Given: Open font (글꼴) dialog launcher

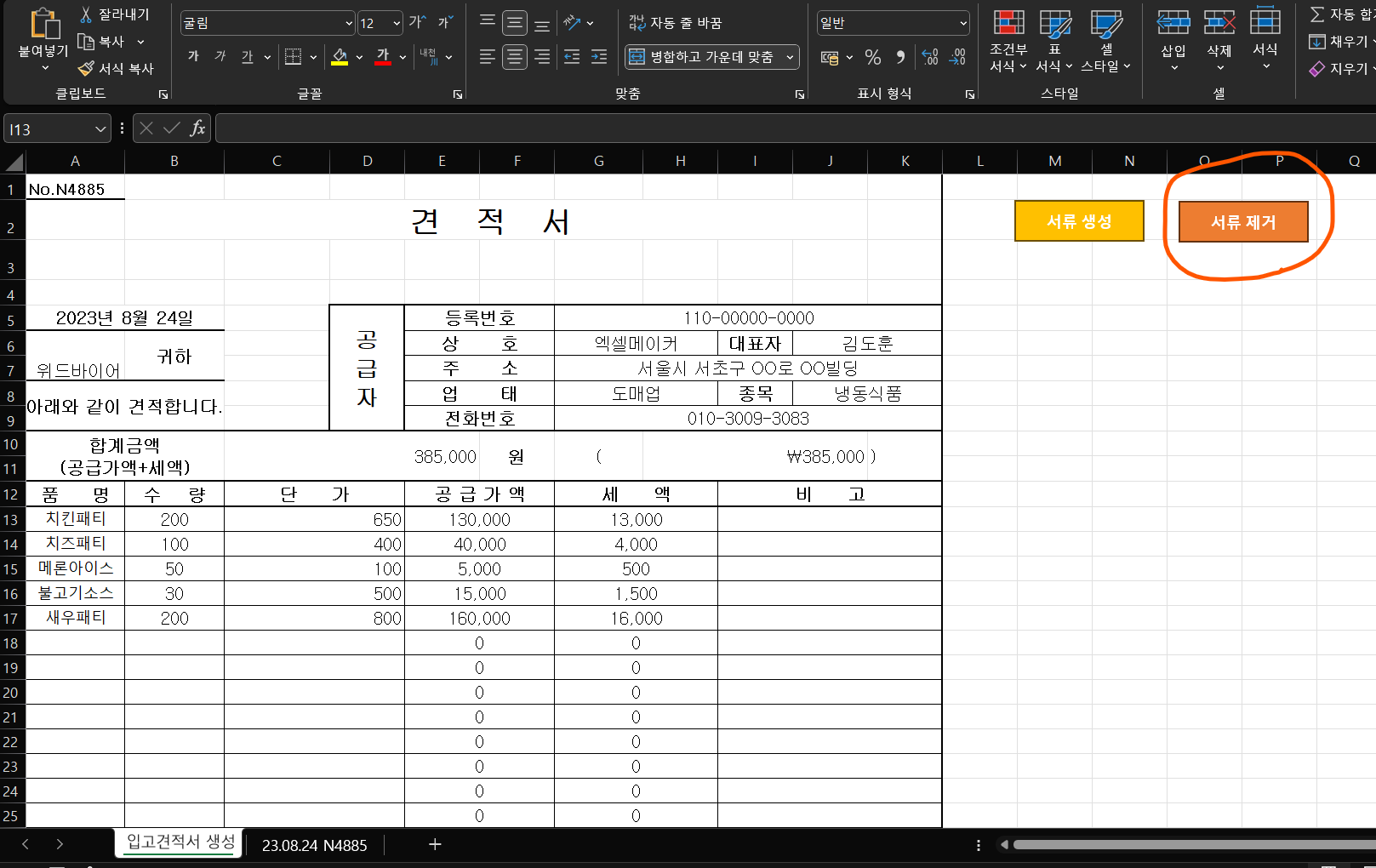Looking at the screenshot, I should (x=458, y=94).
